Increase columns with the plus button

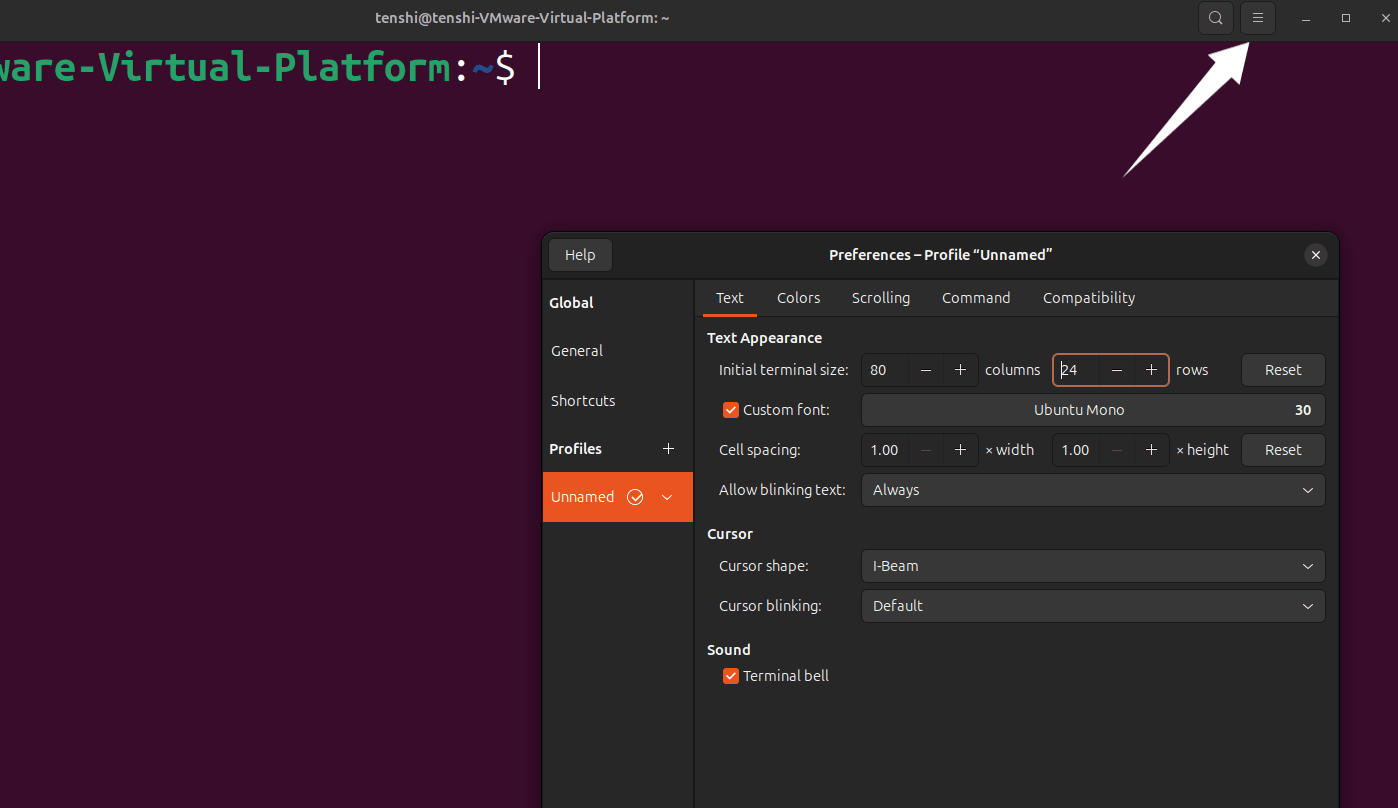(960, 370)
